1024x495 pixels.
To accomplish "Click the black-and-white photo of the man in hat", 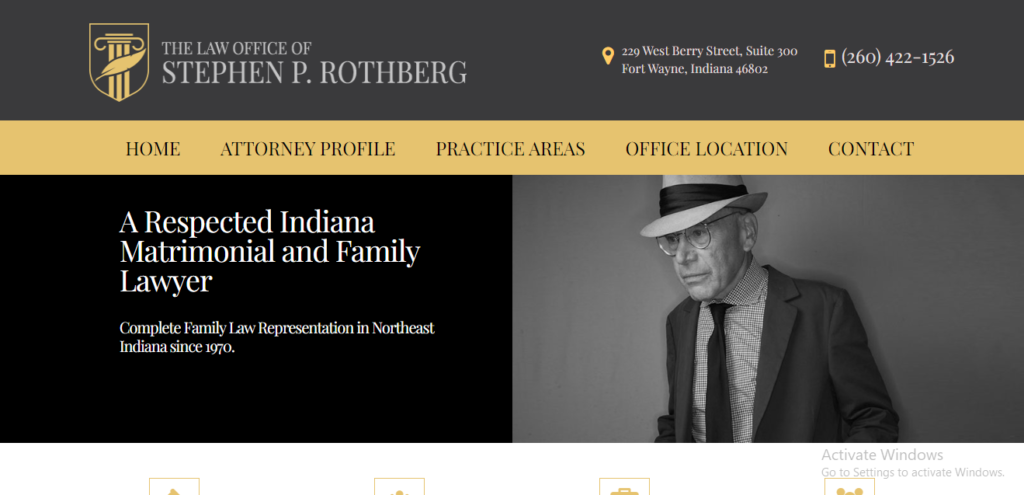I will (x=767, y=309).
